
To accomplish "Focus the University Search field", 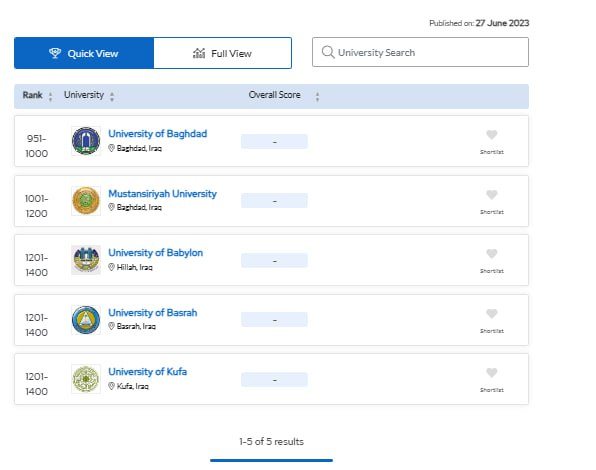I will 420,52.
